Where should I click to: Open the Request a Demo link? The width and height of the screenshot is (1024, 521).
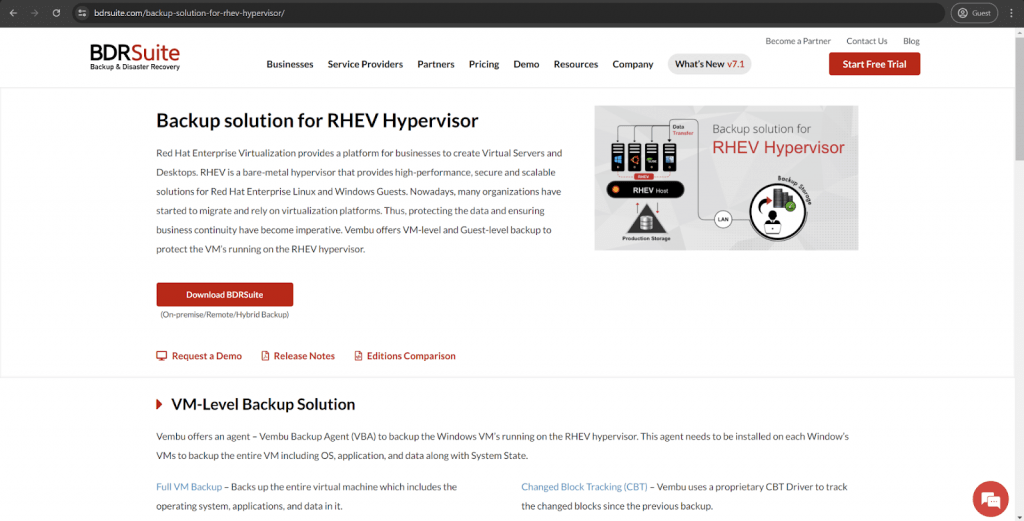pyautogui.click(x=199, y=356)
